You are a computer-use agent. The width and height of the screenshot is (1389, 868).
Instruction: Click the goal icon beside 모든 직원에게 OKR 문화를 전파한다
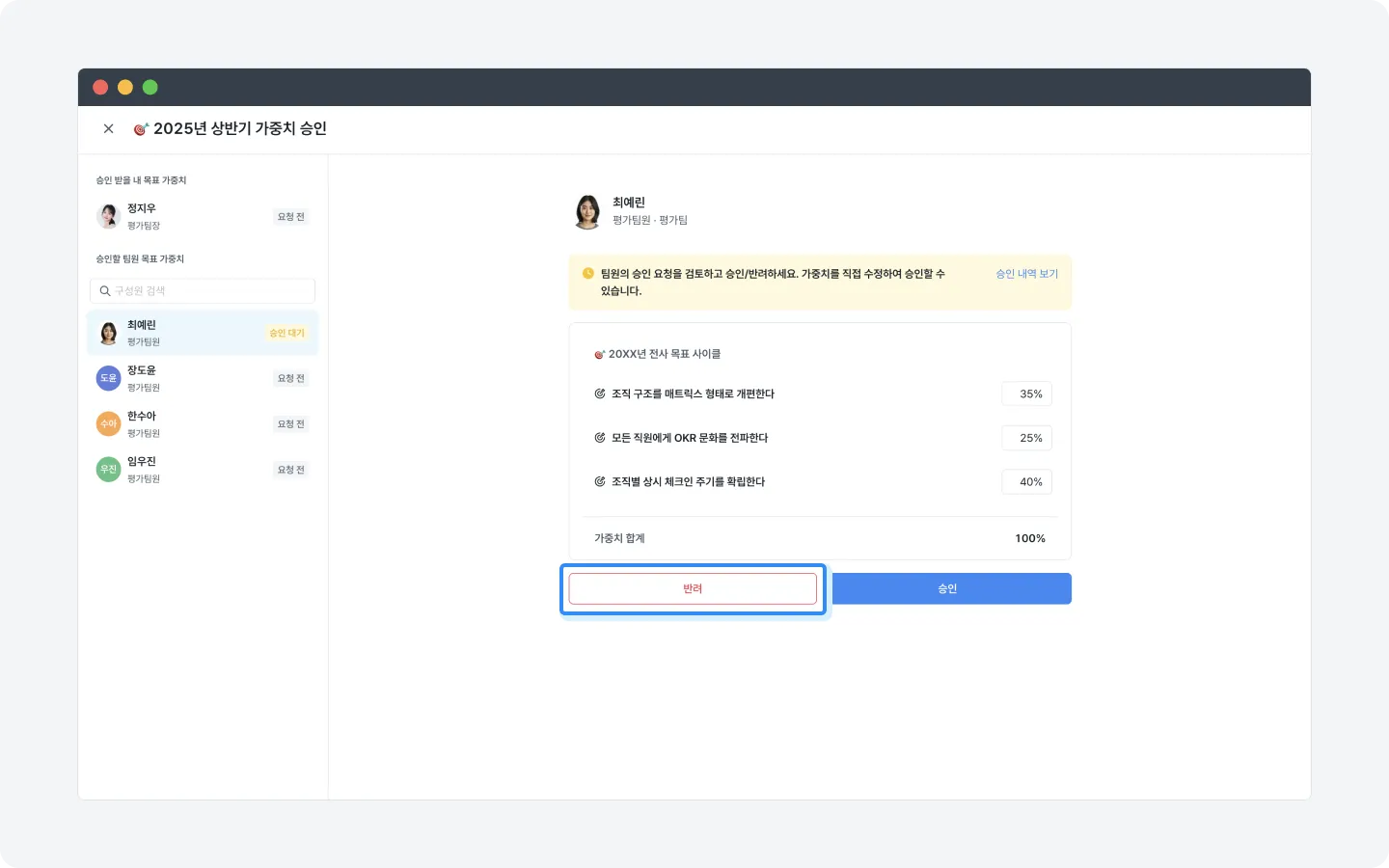600,438
